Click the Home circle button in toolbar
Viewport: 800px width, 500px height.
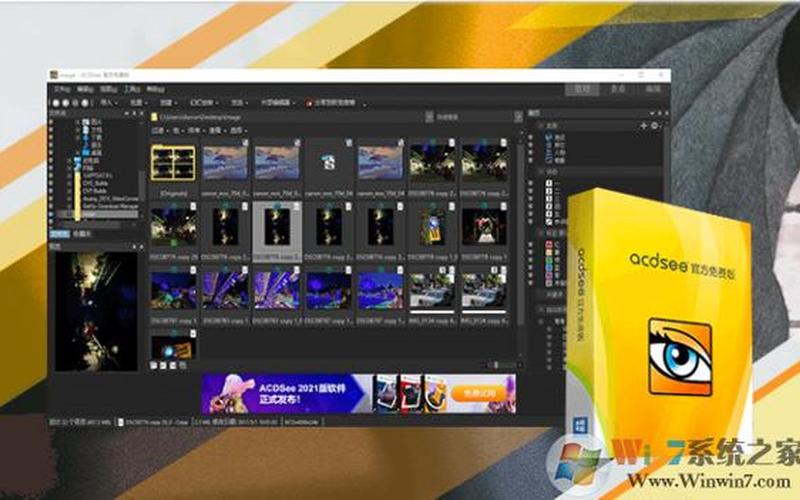pyautogui.click(x=85, y=103)
